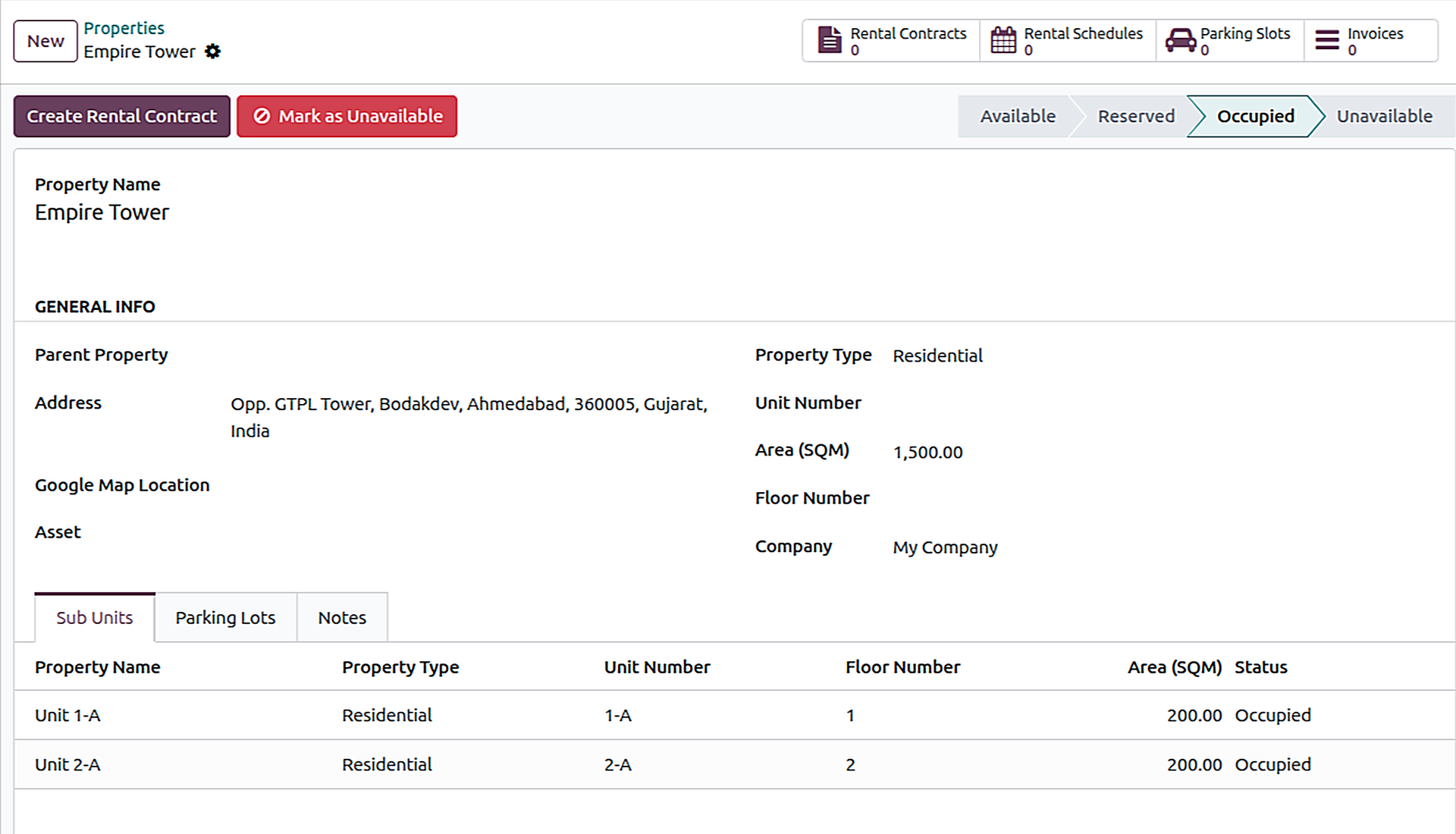Set status to Unavailable stage
Image resolution: width=1456 pixels, height=834 pixels.
1384,116
